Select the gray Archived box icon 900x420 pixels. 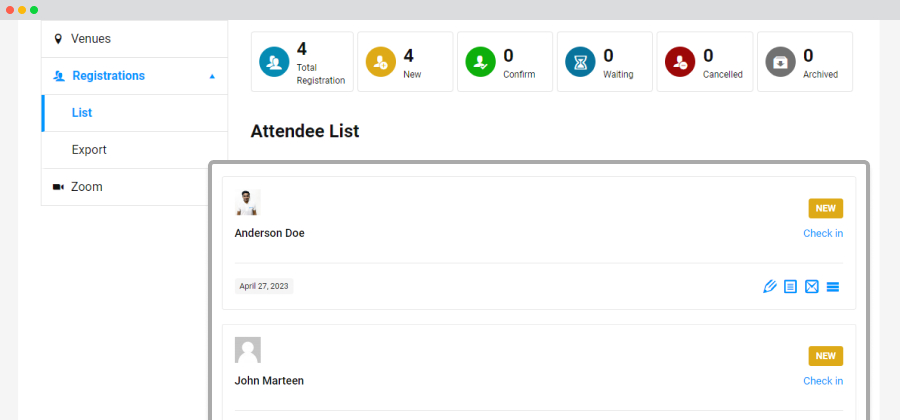pyautogui.click(x=781, y=62)
